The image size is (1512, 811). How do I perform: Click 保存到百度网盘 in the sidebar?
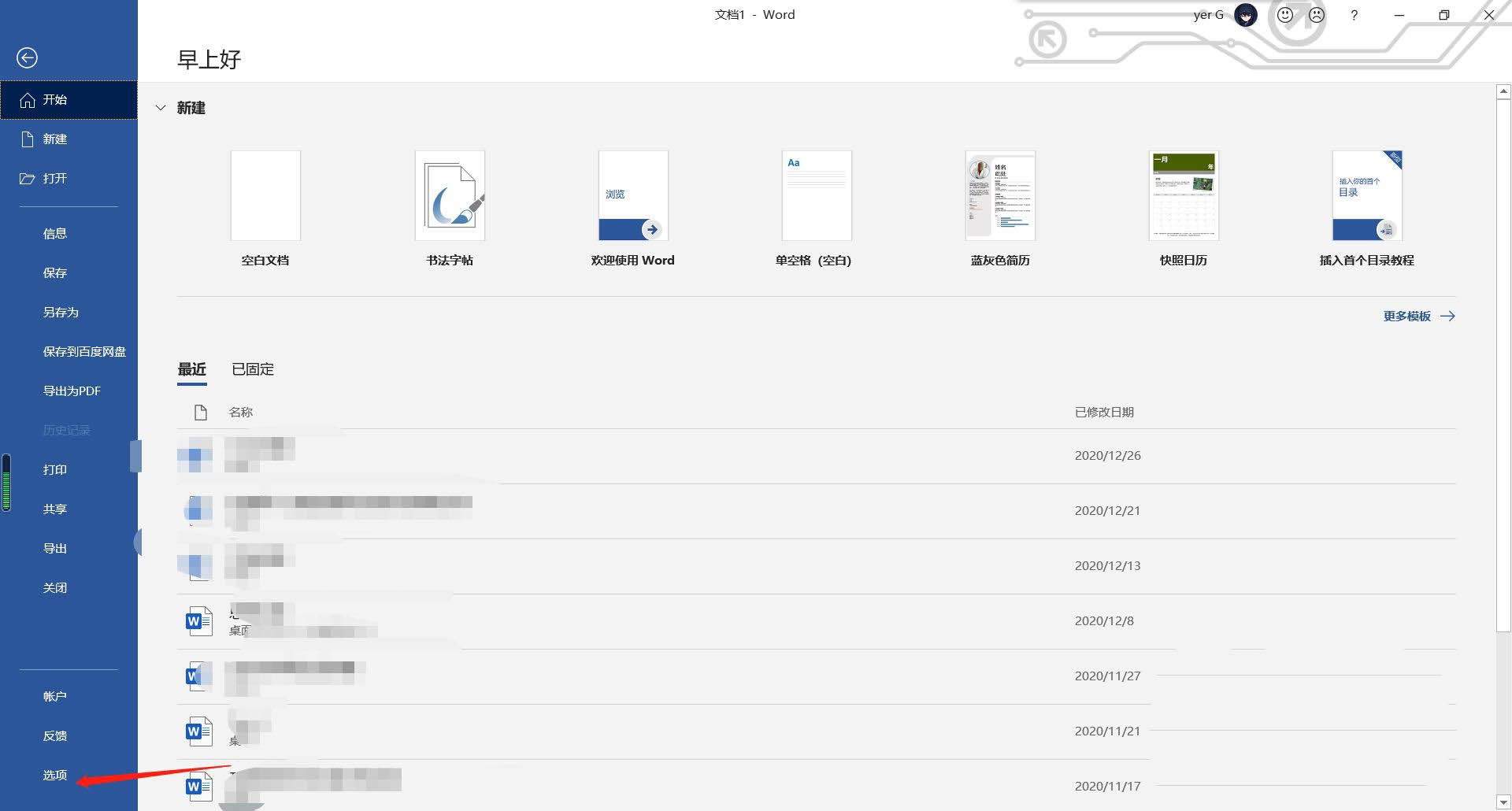[83, 351]
